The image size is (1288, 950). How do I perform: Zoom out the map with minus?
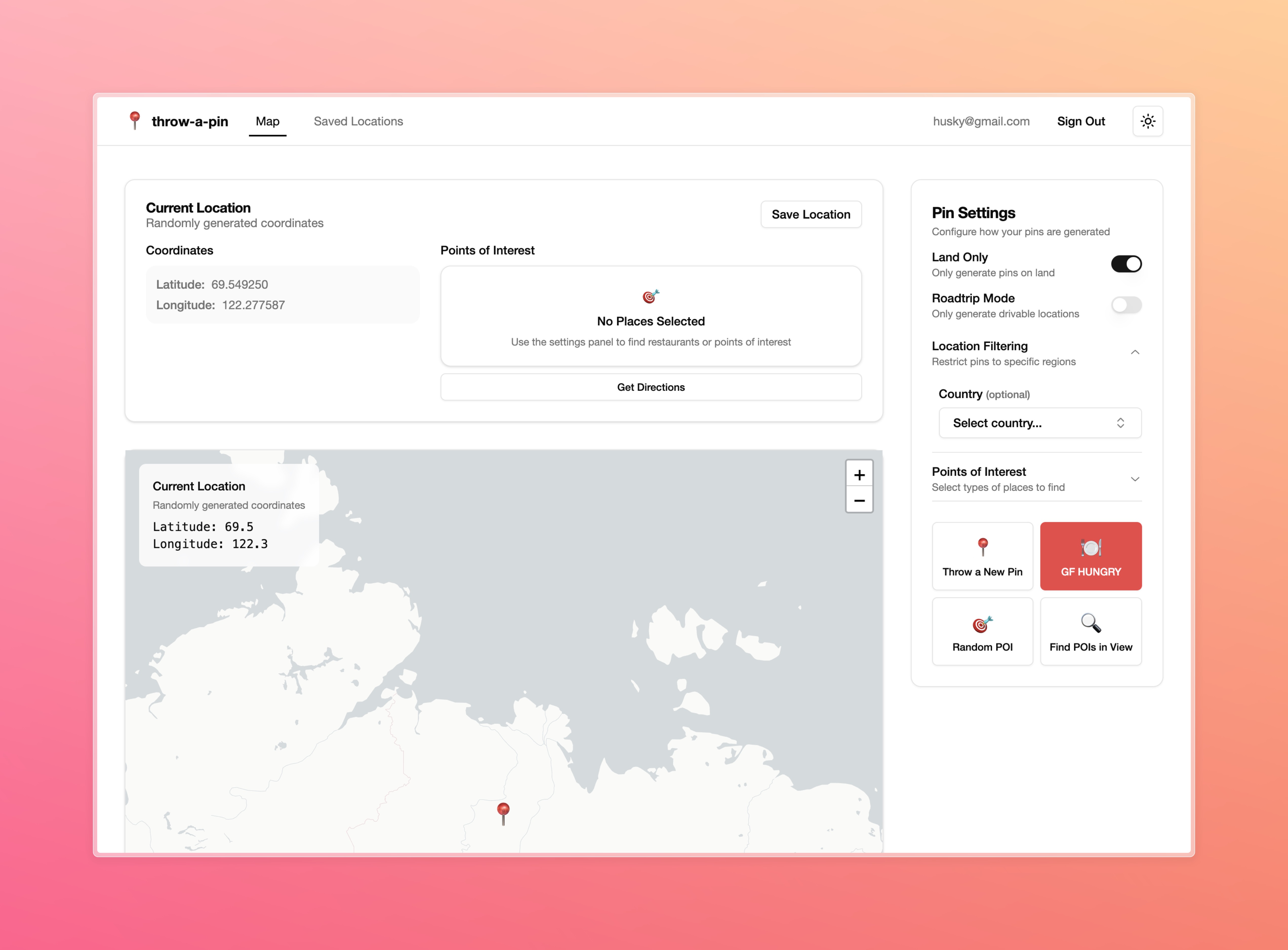click(x=859, y=500)
